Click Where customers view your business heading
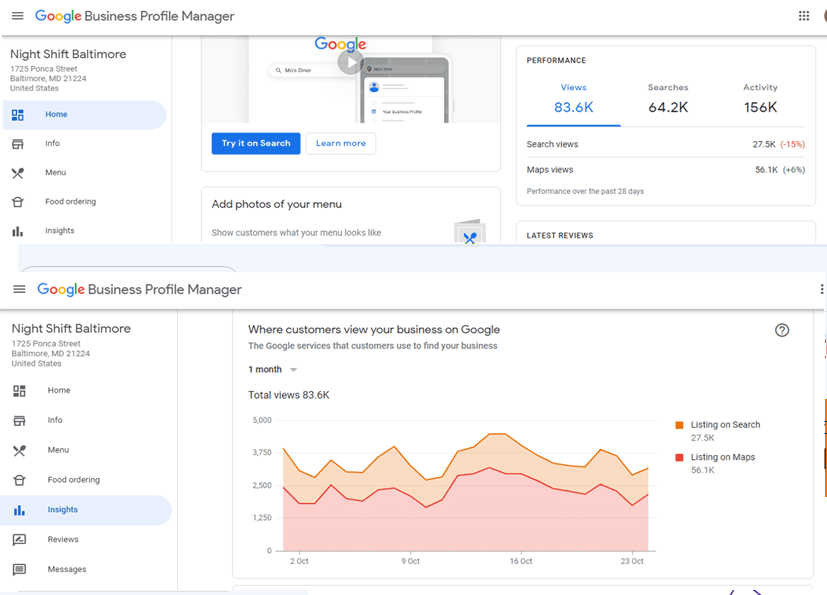This screenshot has width=827, height=595. [x=374, y=330]
